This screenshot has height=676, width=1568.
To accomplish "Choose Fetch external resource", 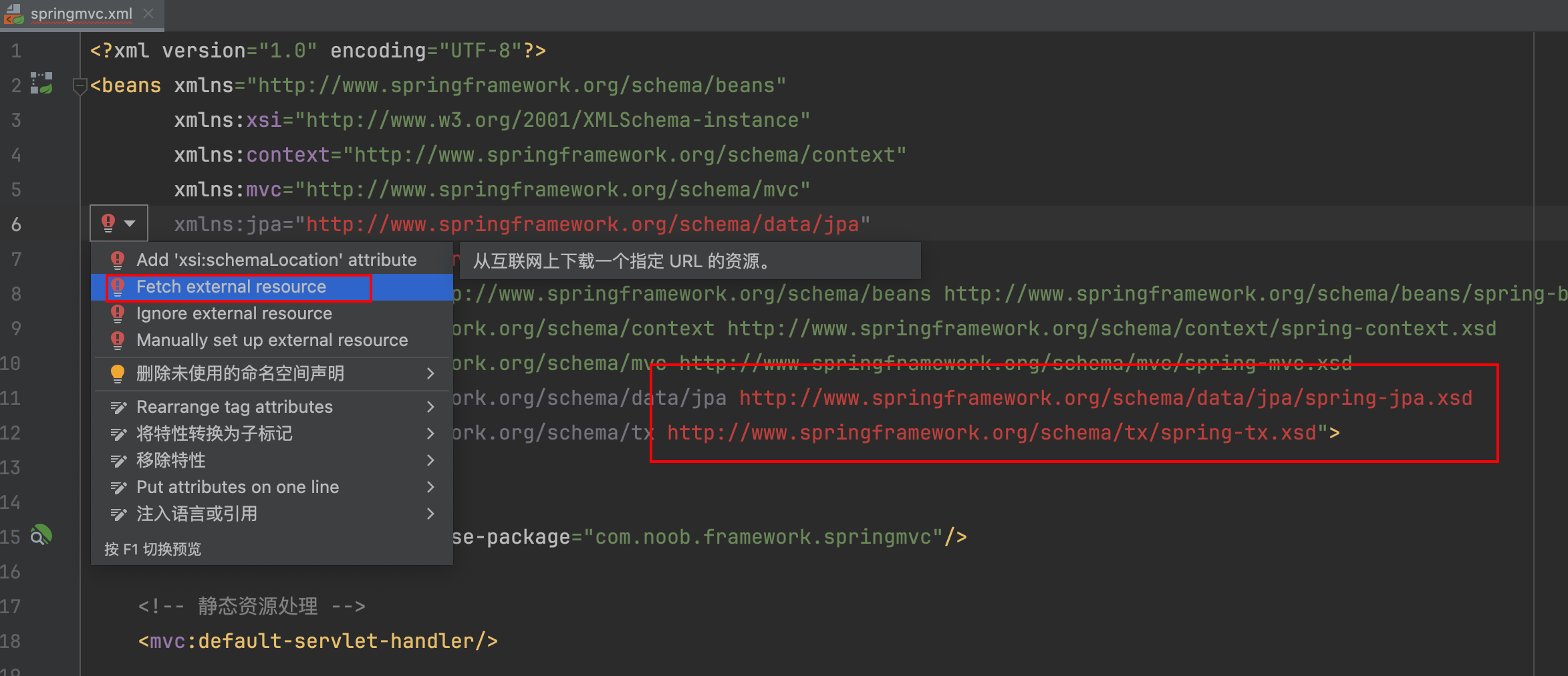I will [x=272, y=287].
